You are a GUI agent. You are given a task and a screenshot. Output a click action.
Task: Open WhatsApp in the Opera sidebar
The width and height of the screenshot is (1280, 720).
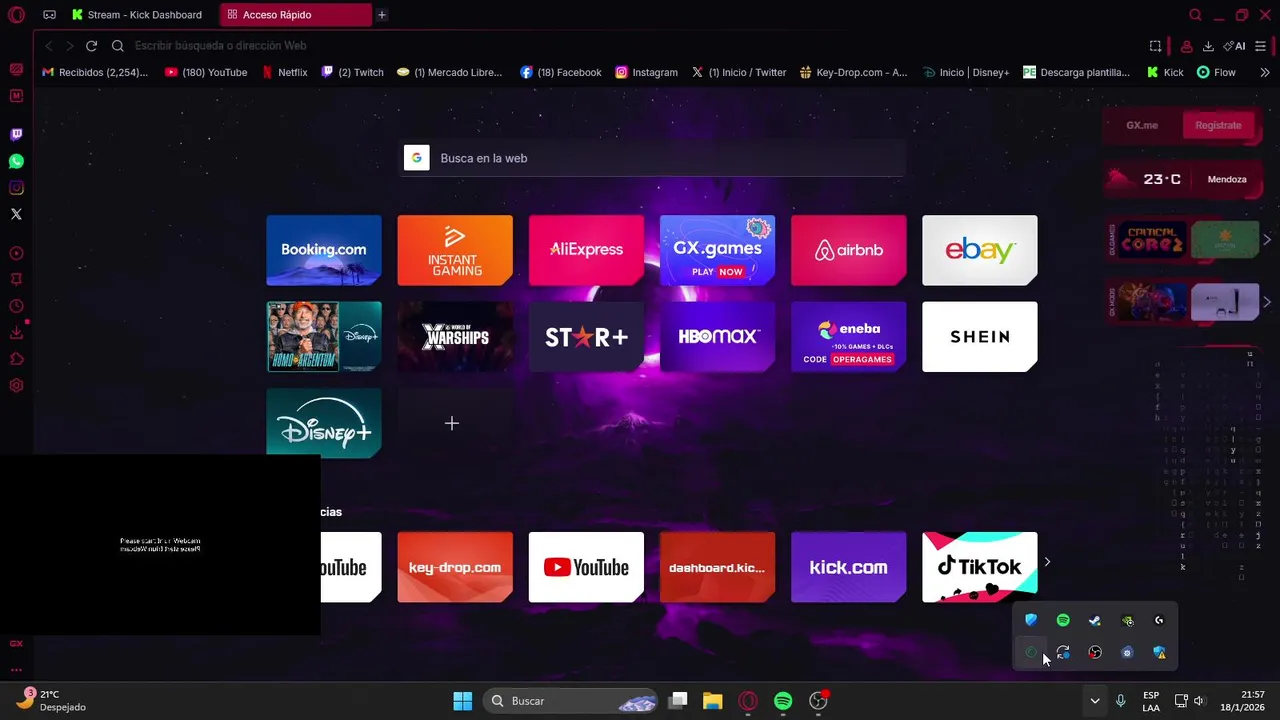coord(16,161)
